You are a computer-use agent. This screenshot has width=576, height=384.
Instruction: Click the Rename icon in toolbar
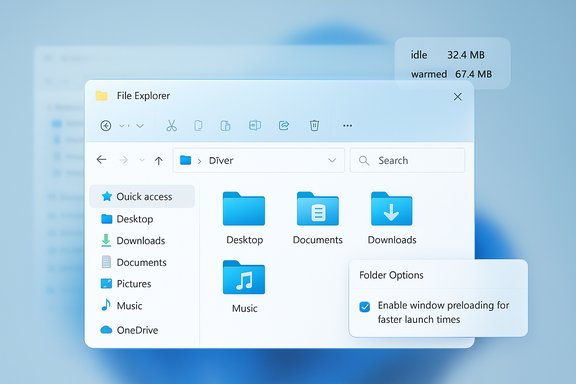pyautogui.click(x=255, y=126)
